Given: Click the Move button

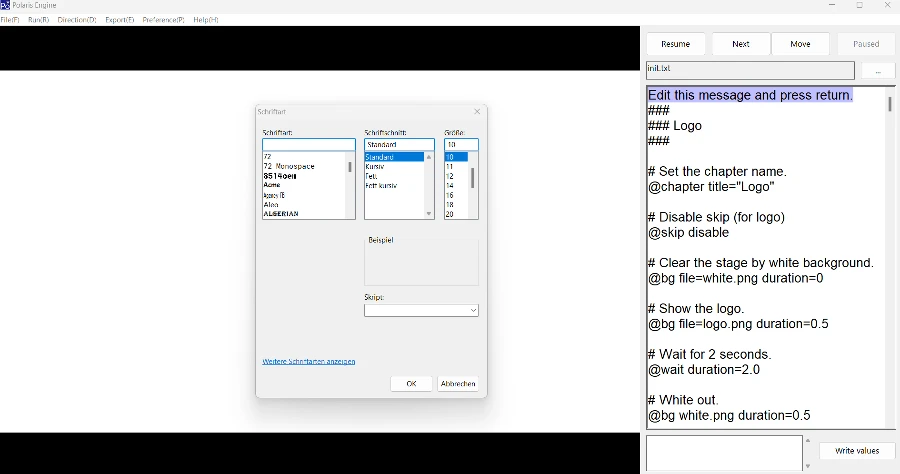Looking at the screenshot, I should coord(800,44).
